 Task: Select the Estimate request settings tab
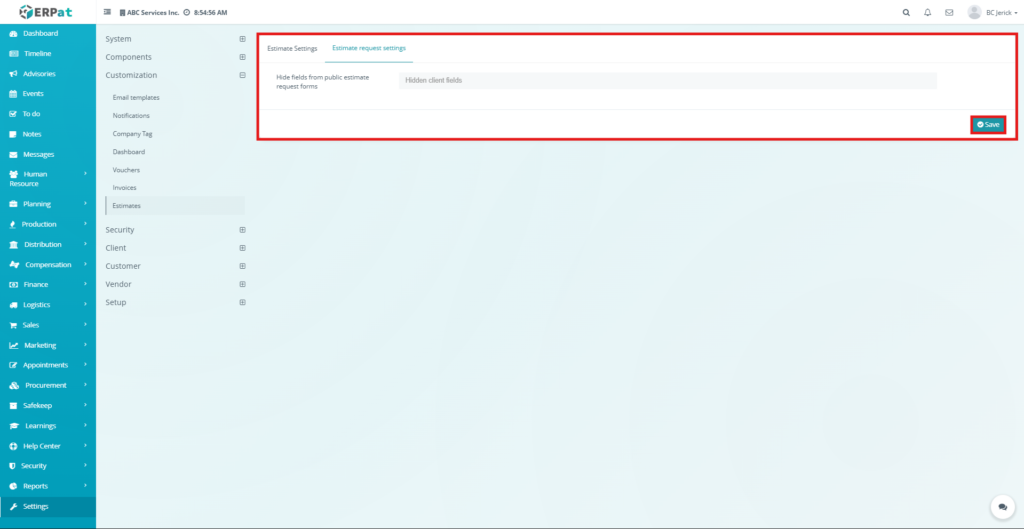tap(369, 48)
